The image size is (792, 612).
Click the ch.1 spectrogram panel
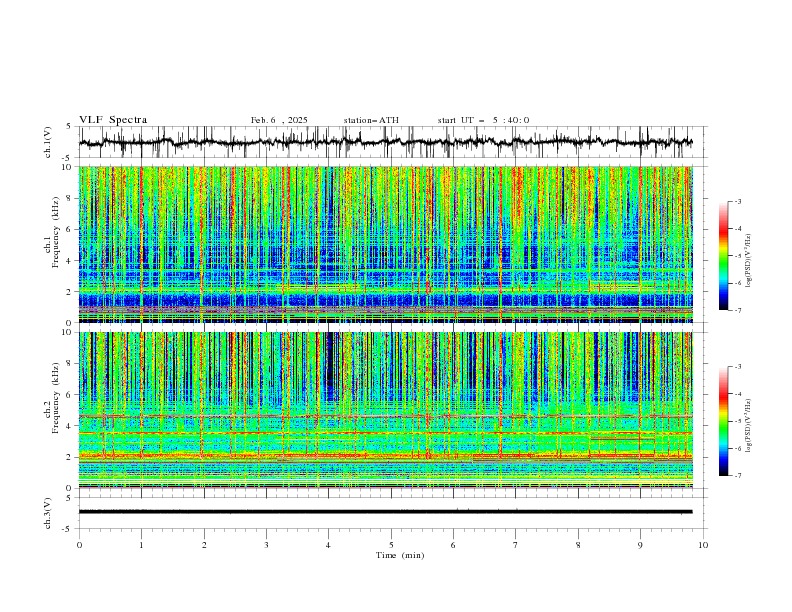point(386,244)
